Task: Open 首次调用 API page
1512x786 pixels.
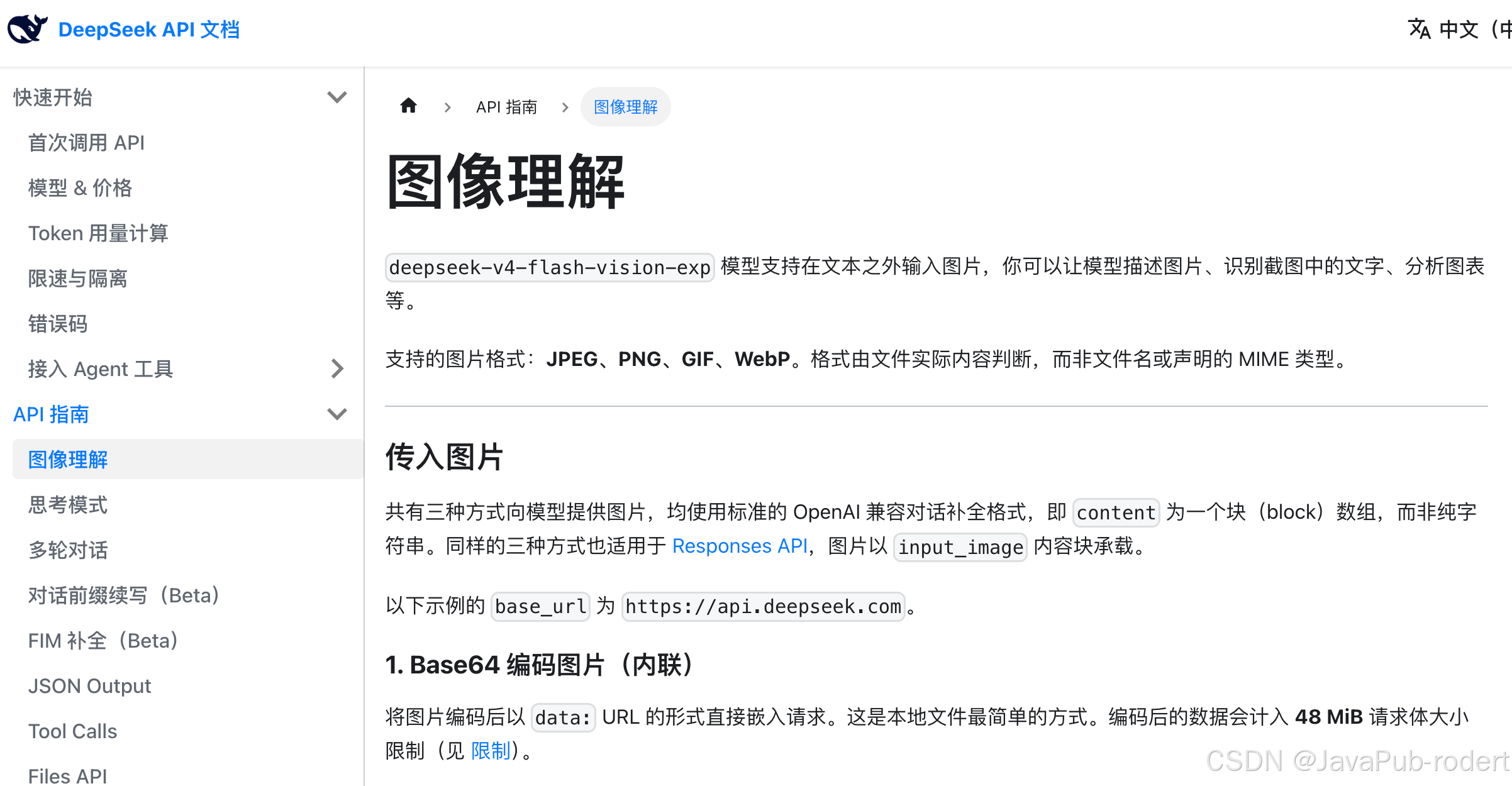Action: pyautogui.click(x=87, y=143)
